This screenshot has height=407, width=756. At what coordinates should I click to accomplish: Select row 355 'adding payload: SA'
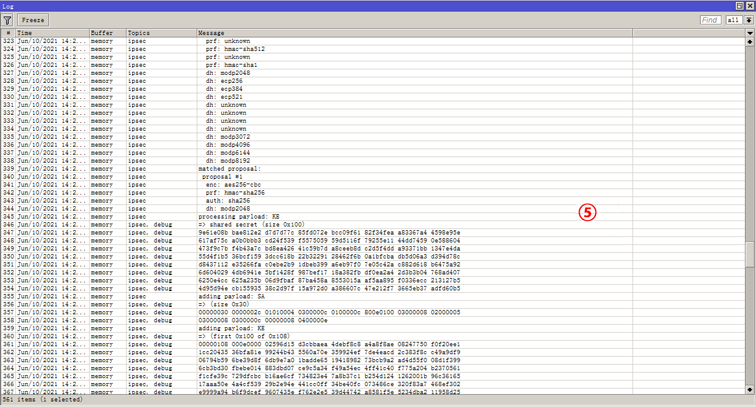373,297
